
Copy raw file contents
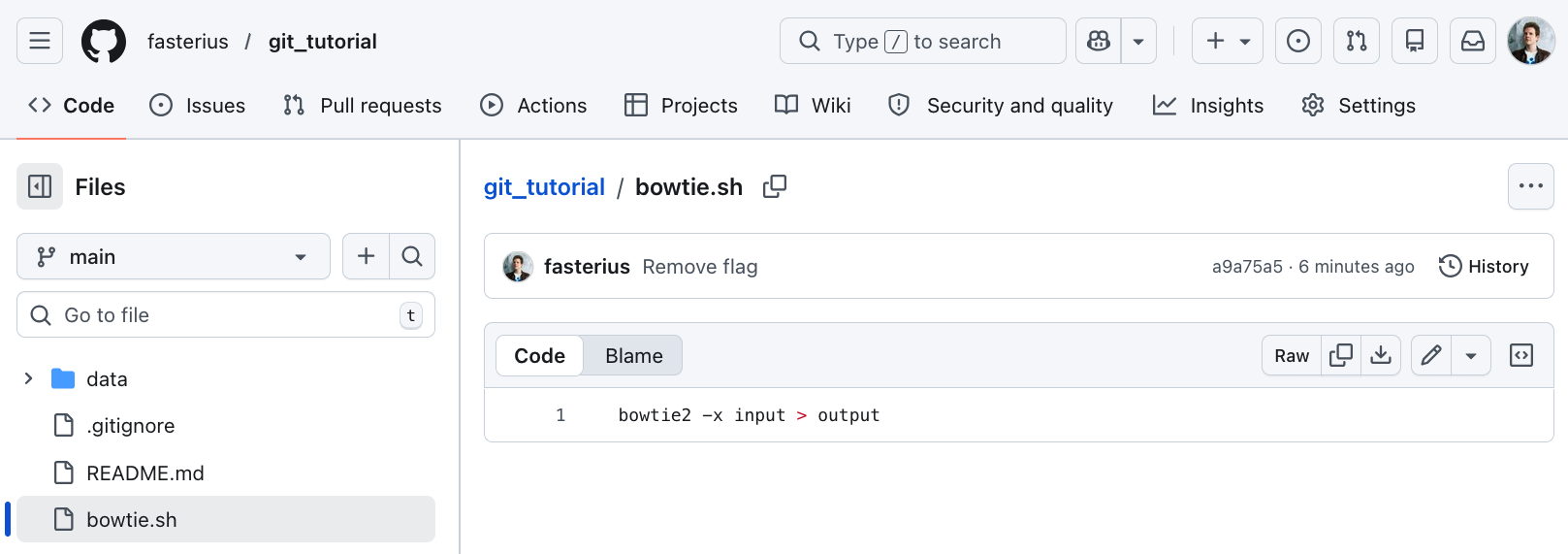coord(1341,356)
